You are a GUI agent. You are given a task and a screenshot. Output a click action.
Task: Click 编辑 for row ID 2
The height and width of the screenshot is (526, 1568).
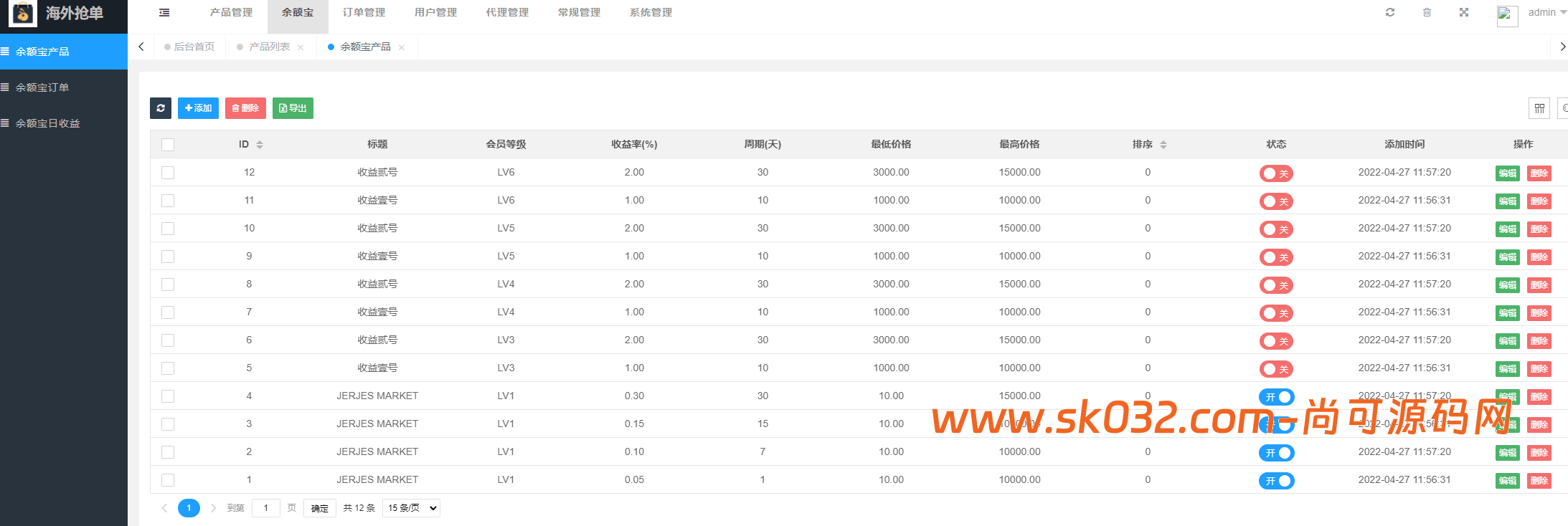[1508, 453]
